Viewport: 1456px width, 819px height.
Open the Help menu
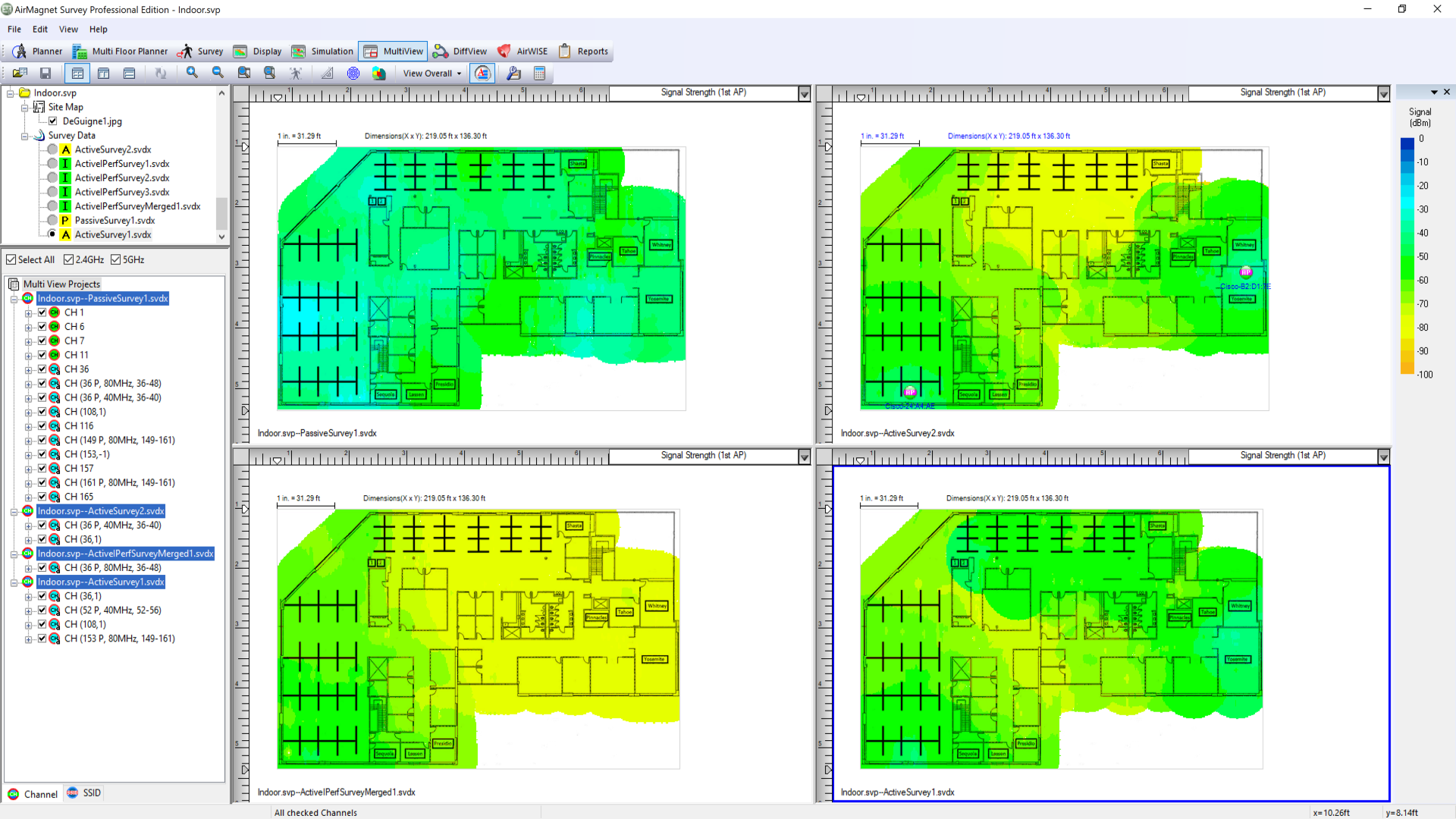point(99,30)
